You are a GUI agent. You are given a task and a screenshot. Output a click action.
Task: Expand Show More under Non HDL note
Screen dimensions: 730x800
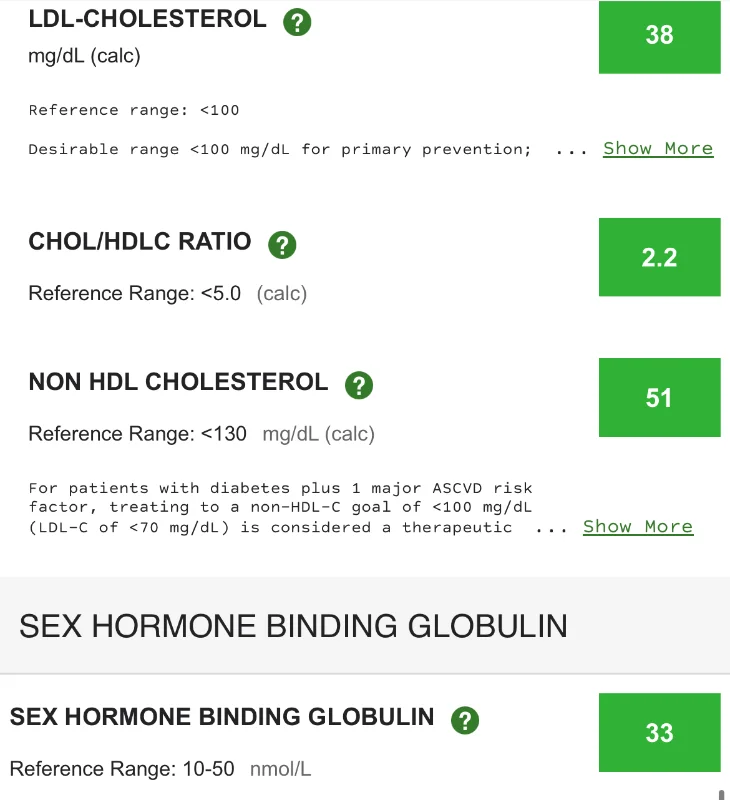pyautogui.click(x=638, y=527)
